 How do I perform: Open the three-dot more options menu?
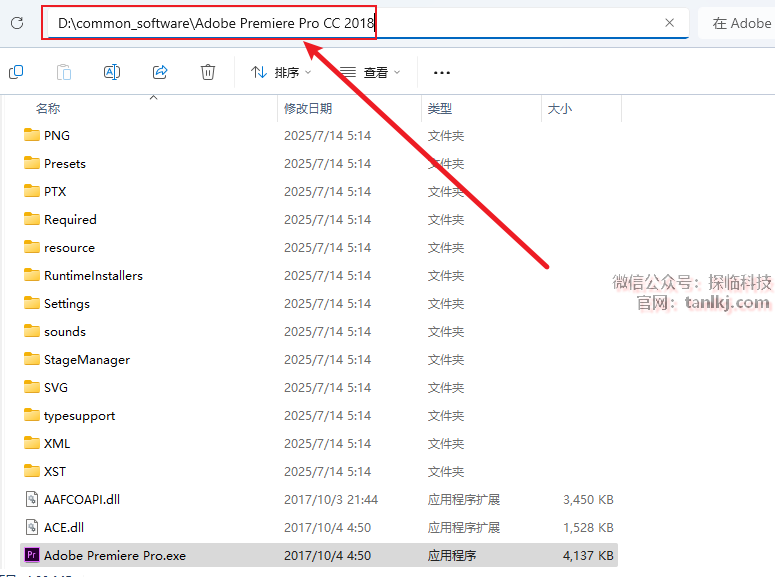[442, 72]
